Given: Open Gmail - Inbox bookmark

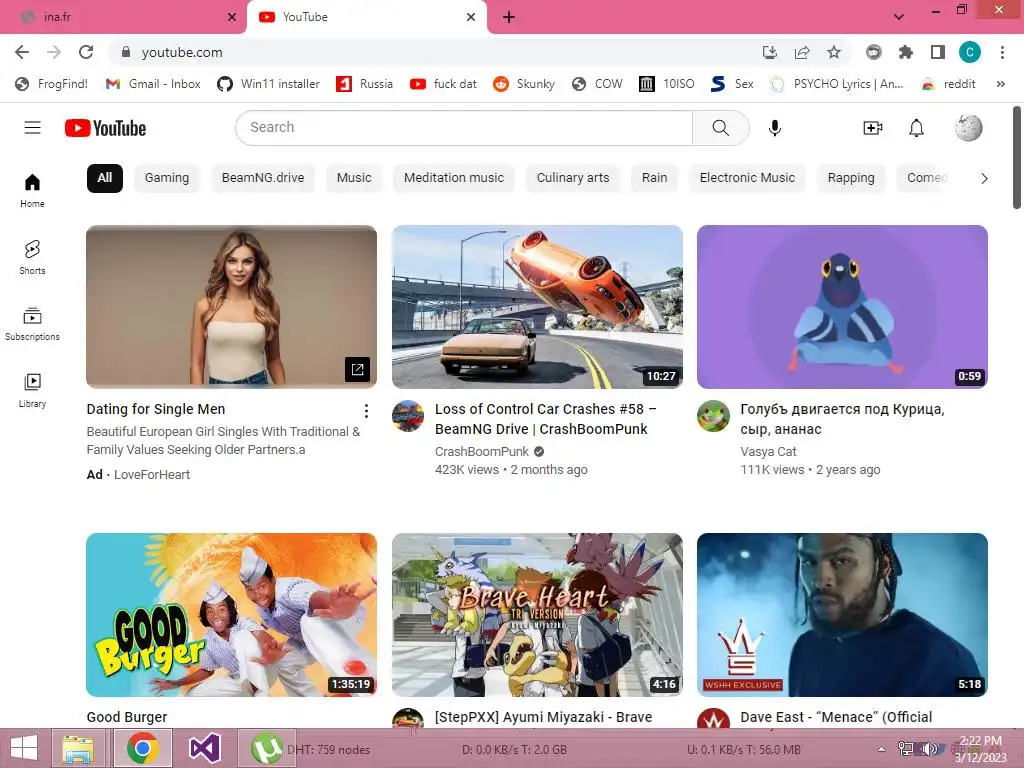Looking at the screenshot, I should (x=153, y=84).
